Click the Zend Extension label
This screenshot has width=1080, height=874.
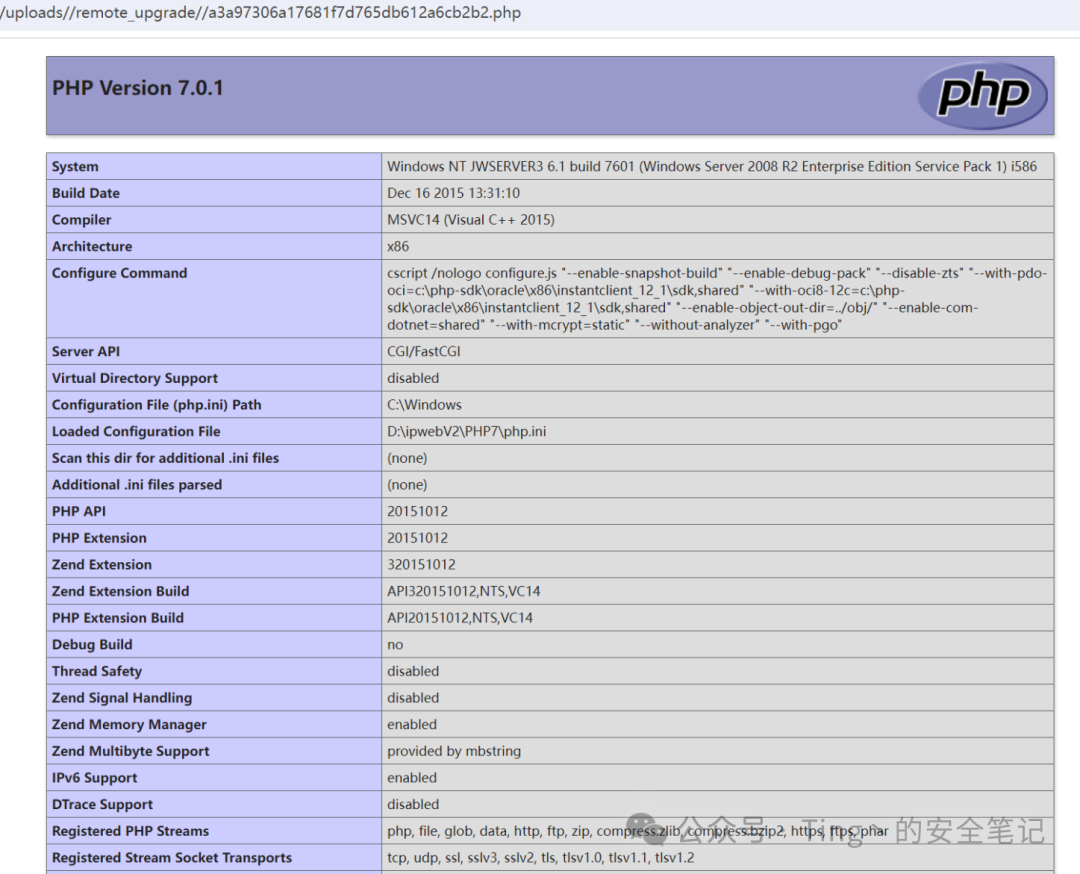coord(101,565)
